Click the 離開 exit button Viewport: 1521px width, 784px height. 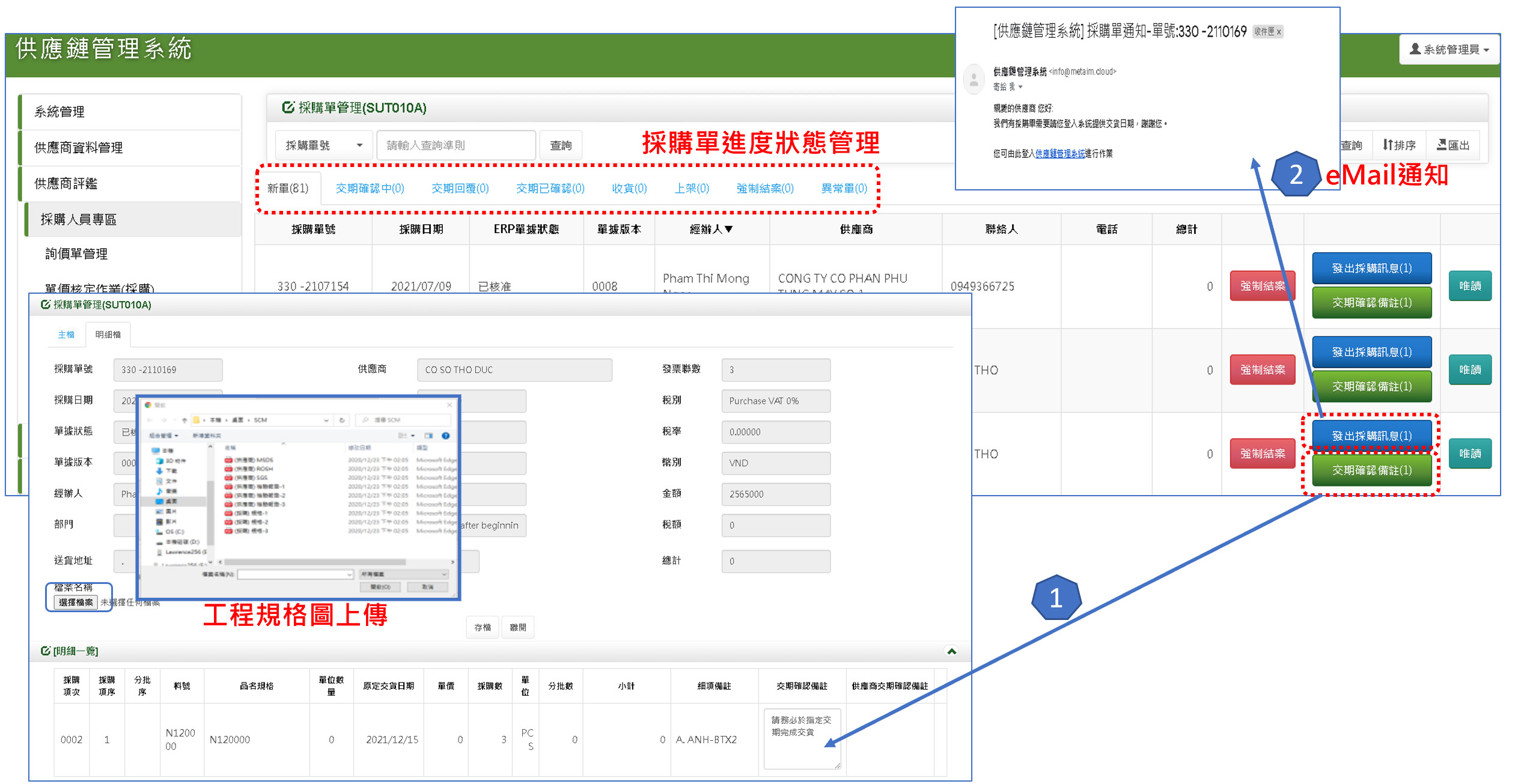tap(518, 627)
